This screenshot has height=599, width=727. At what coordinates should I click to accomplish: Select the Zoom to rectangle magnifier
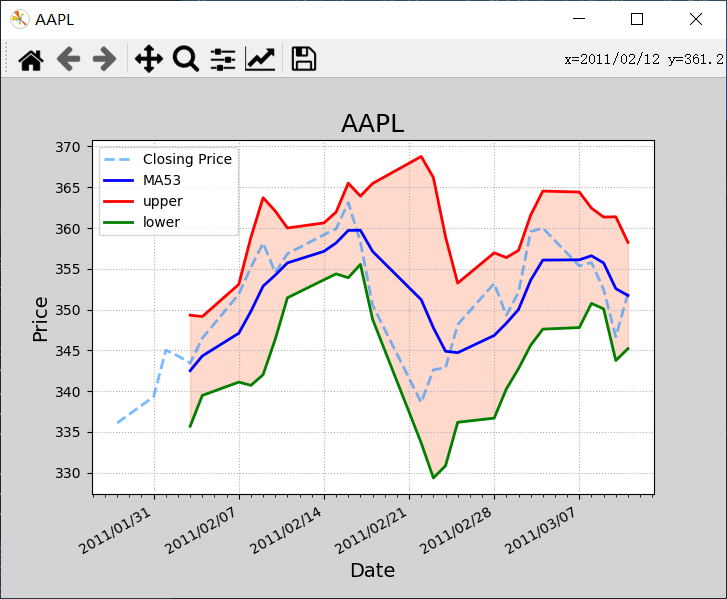(x=186, y=59)
